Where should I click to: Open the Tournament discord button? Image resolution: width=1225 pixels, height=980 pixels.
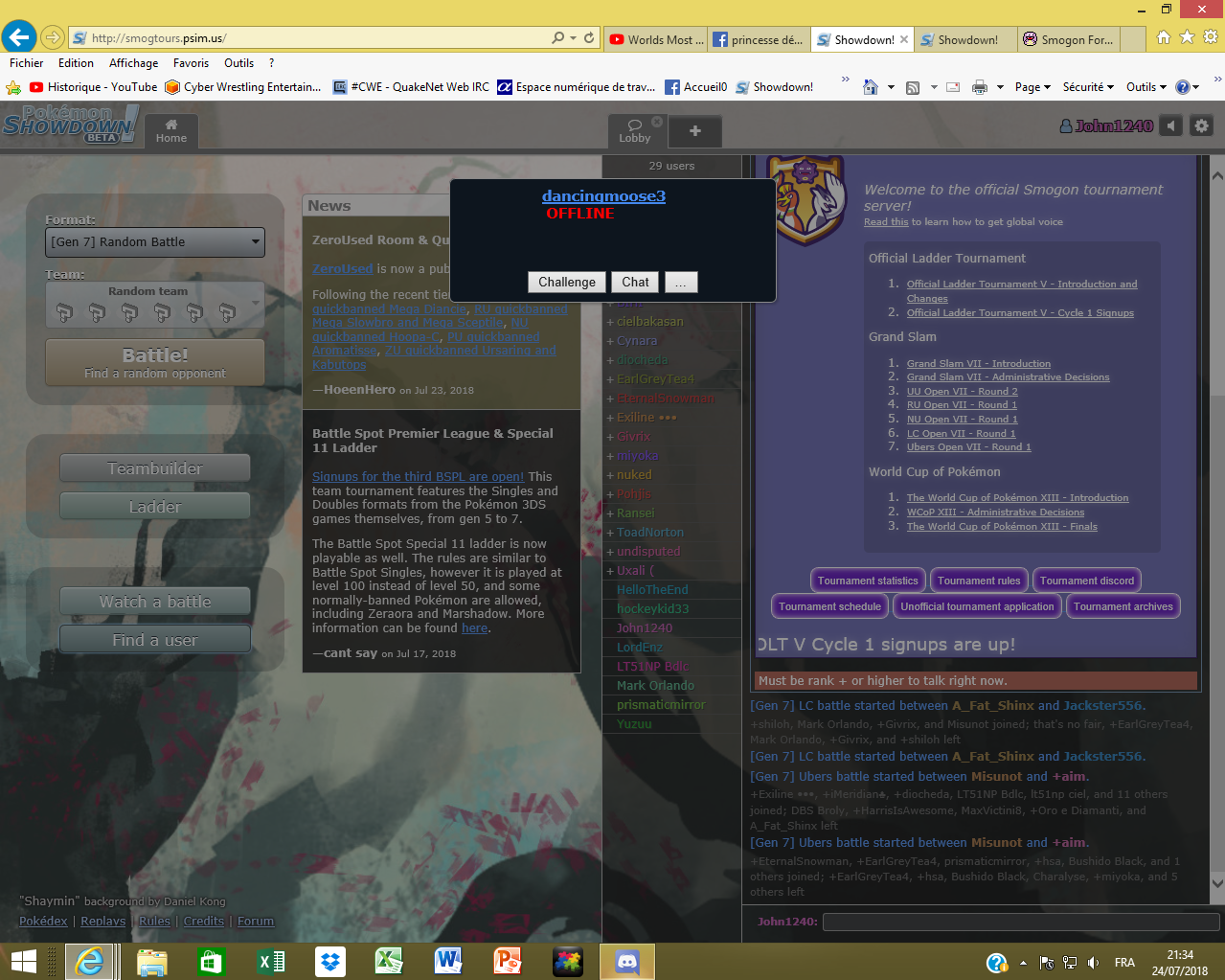point(1087,581)
